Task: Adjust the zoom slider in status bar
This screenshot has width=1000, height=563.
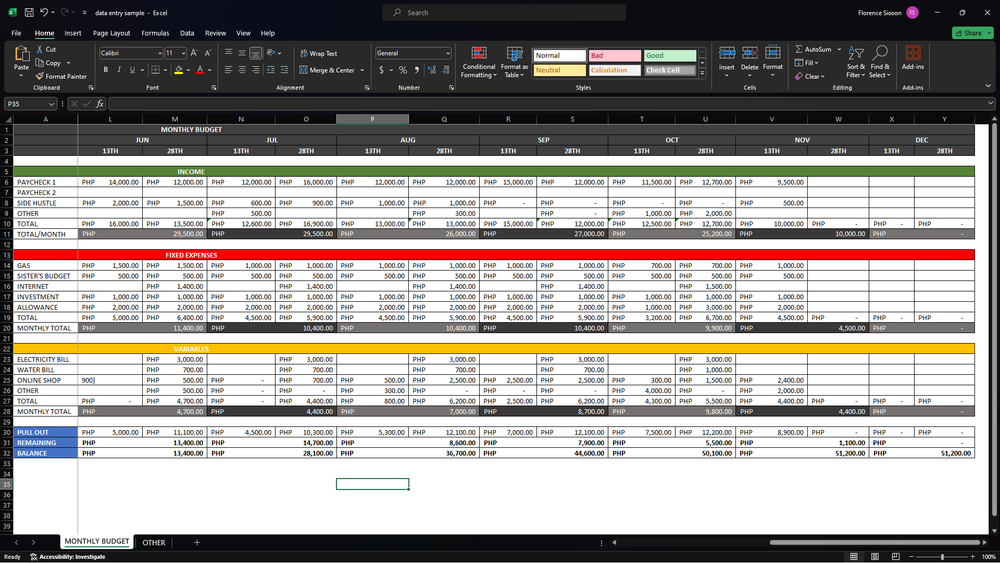Action: 942,557
